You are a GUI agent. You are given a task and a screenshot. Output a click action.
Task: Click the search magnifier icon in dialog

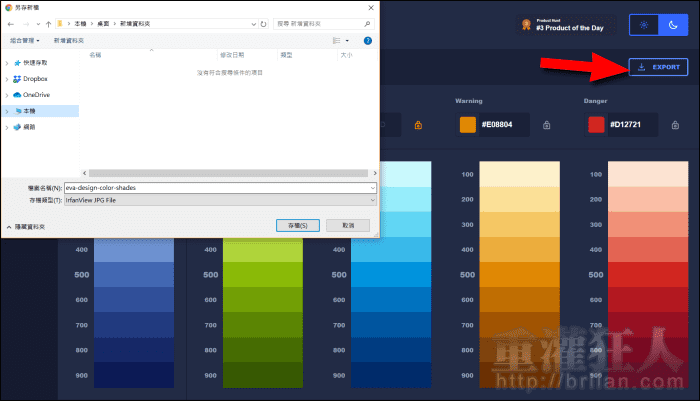pos(366,23)
